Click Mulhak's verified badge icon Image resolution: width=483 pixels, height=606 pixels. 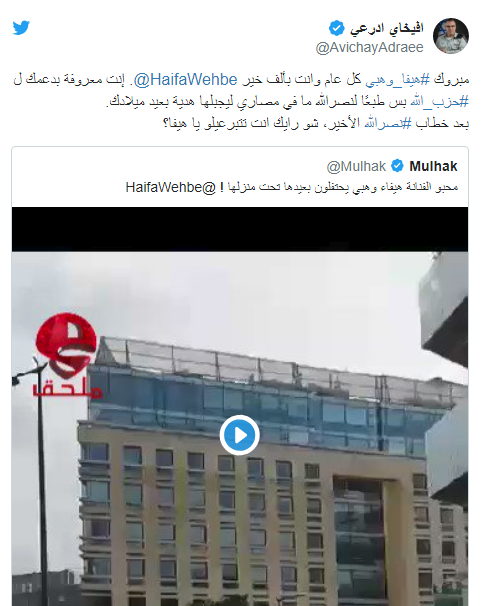(x=397, y=166)
